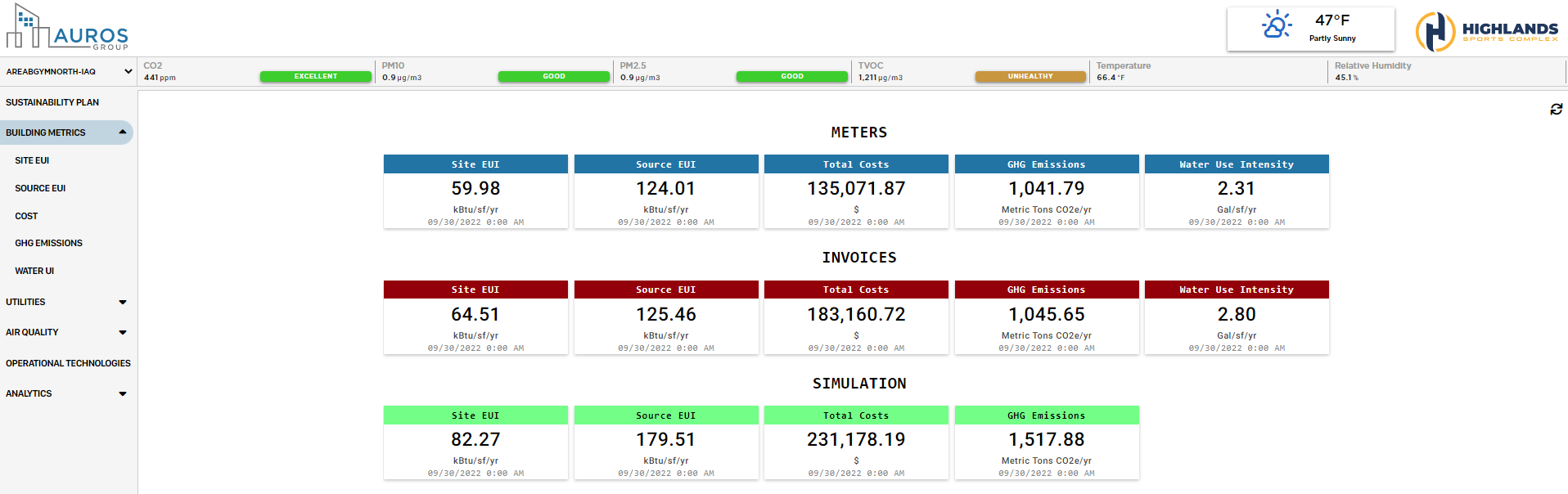
Task: Expand the Air Quality menu
Action: pos(122,333)
